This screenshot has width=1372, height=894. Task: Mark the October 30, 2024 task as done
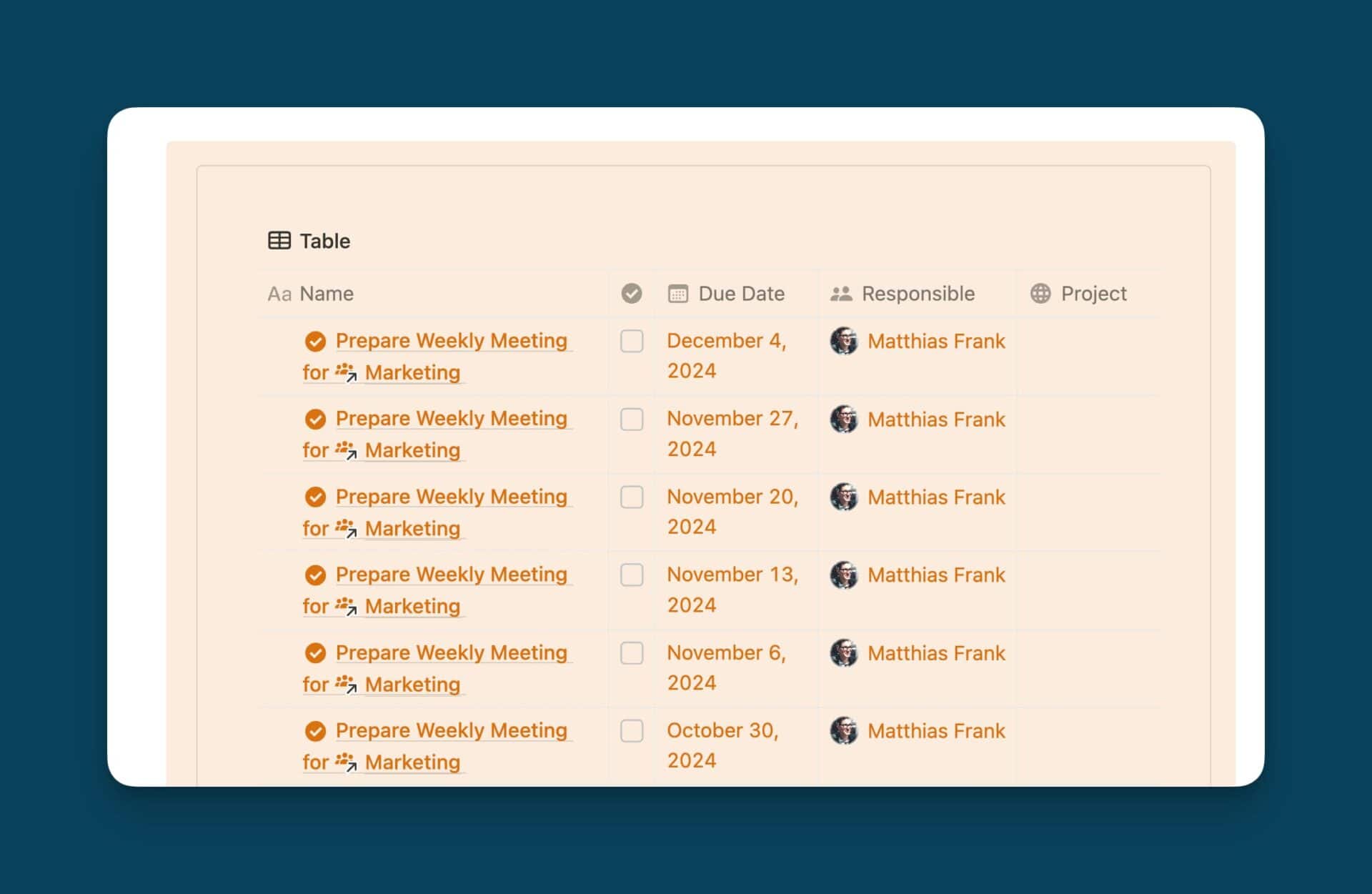point(631,730)
